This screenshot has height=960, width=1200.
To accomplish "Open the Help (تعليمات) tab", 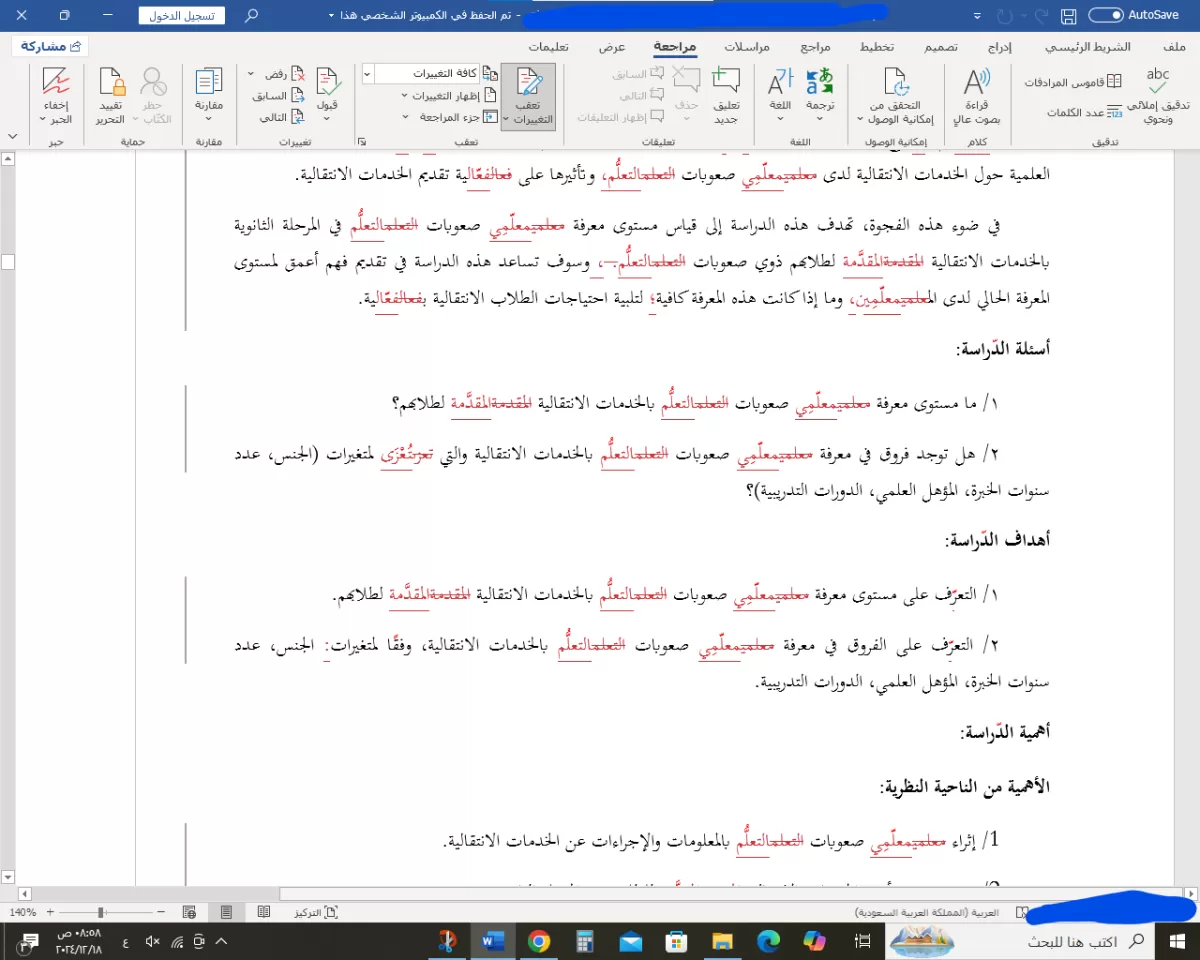I will point(549,47).
